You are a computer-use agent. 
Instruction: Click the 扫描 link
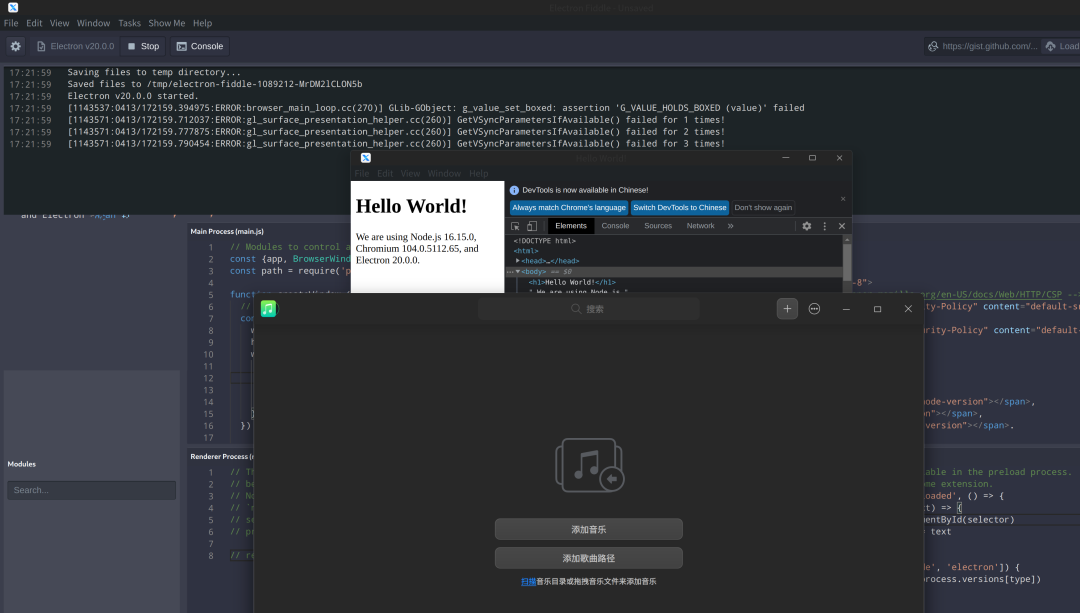[528, 581]
